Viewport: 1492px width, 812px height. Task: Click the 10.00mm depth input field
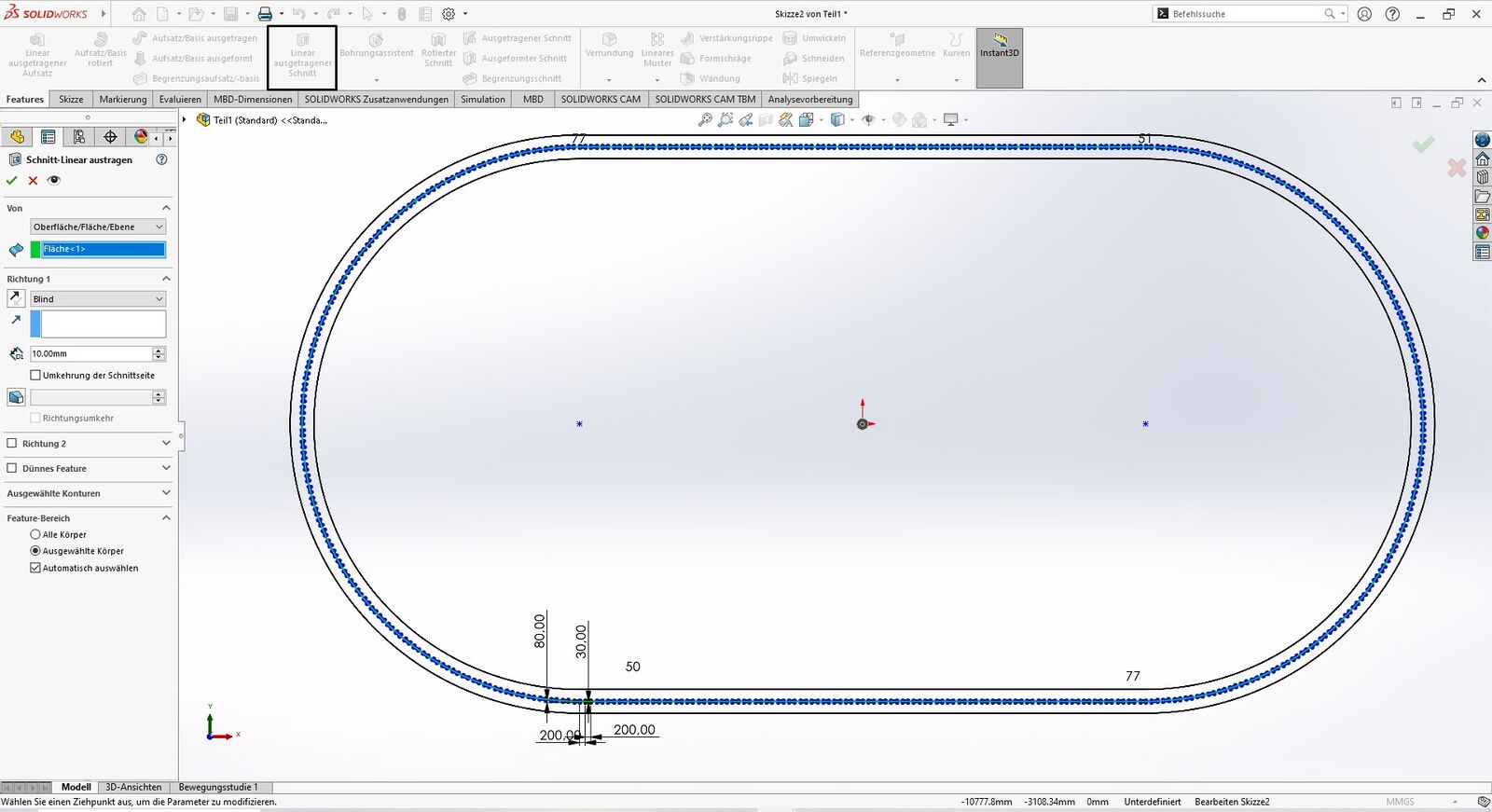(90, 354)
